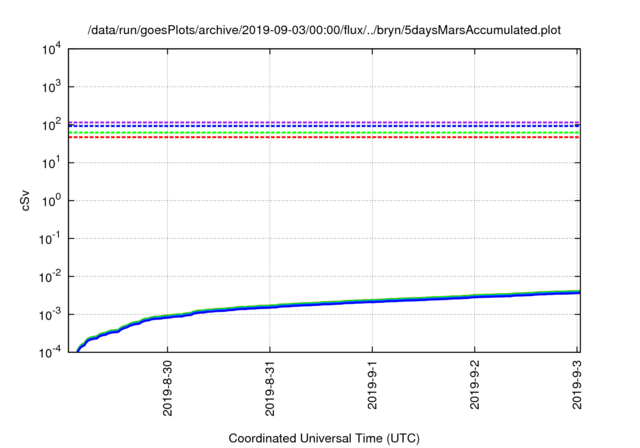Click the 2019-8-31 date tick label
Screen dimensions: 640x448
[270, 388]
